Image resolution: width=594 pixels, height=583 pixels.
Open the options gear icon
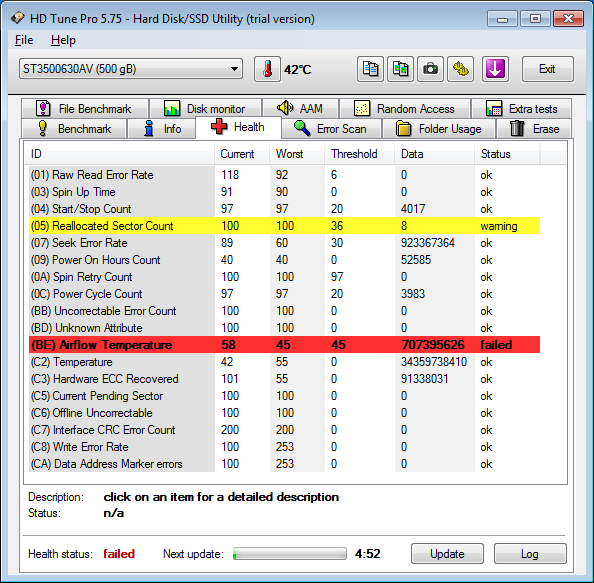(x=461, y=69)
